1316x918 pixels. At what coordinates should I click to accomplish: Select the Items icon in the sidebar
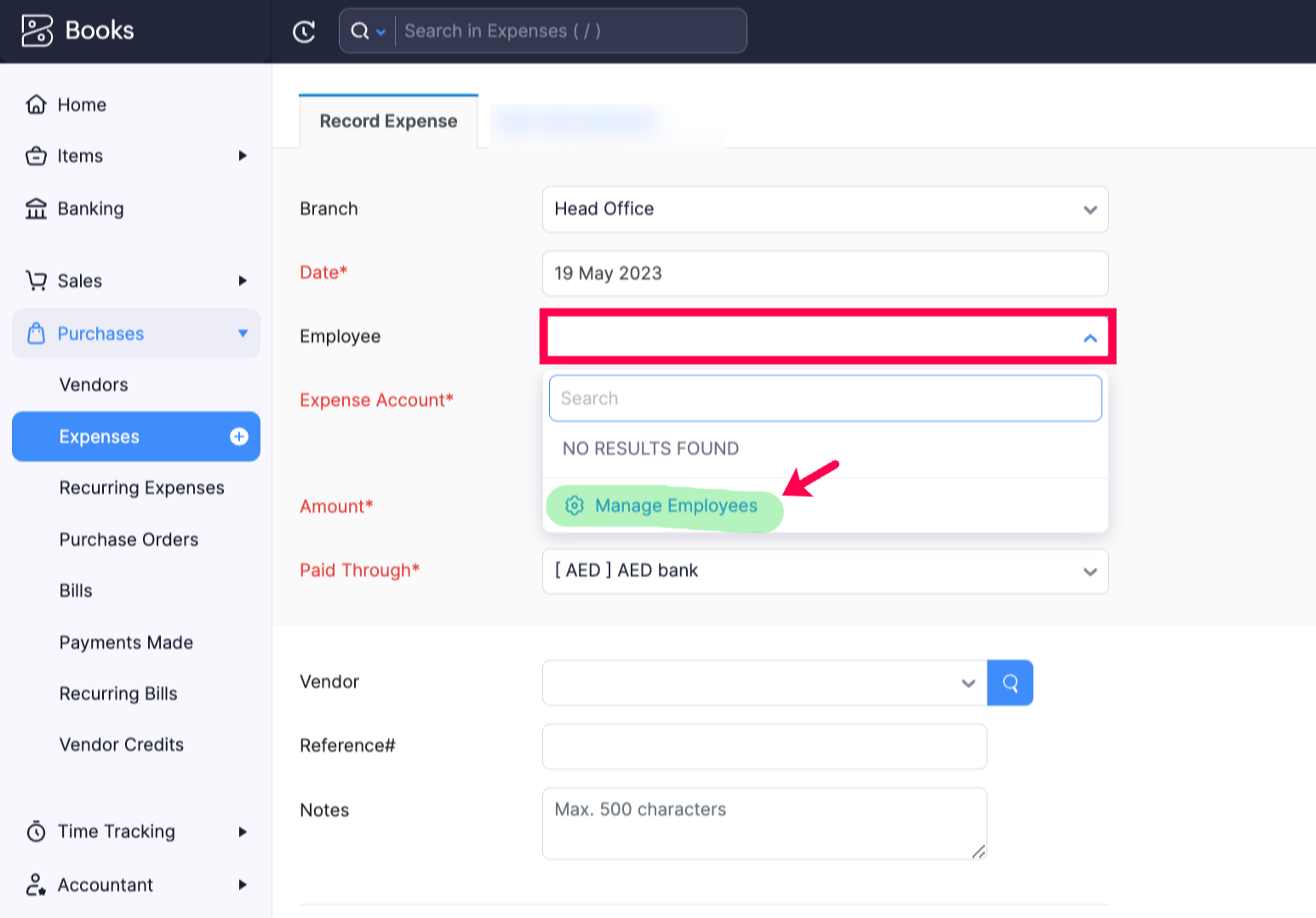coord(37,156)
